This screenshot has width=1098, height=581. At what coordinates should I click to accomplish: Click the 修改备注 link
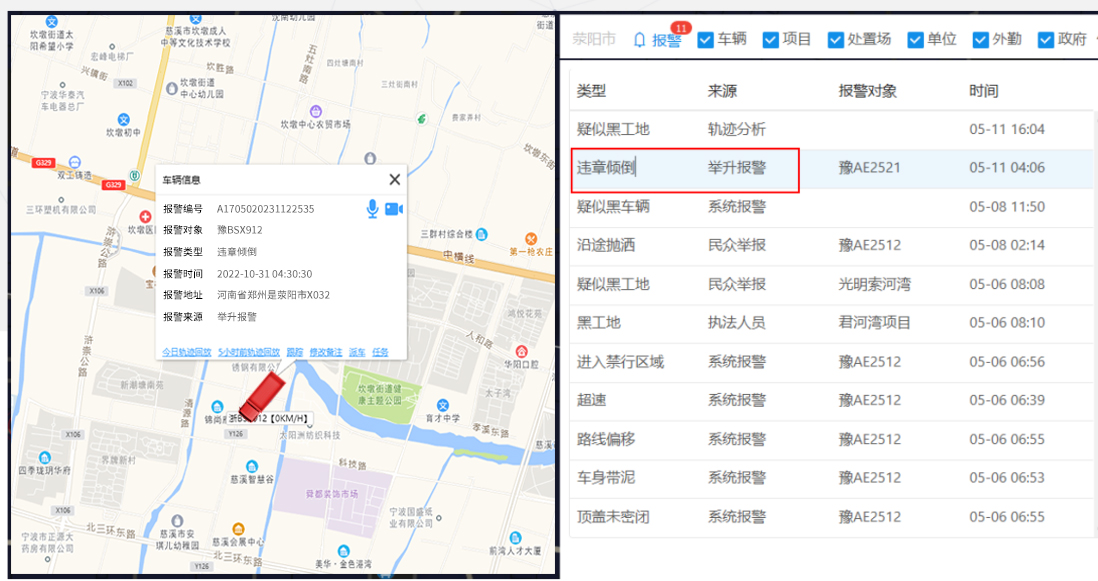click(x=325, y=352)
